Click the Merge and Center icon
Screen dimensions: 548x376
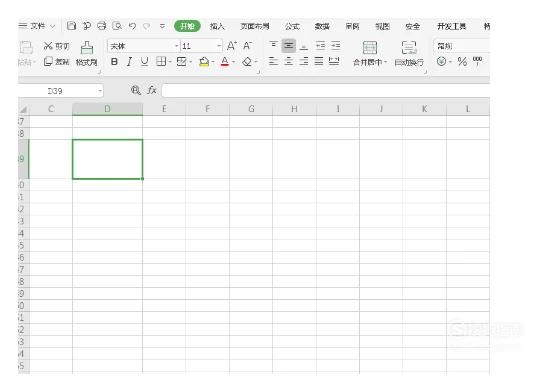[369, 48]
